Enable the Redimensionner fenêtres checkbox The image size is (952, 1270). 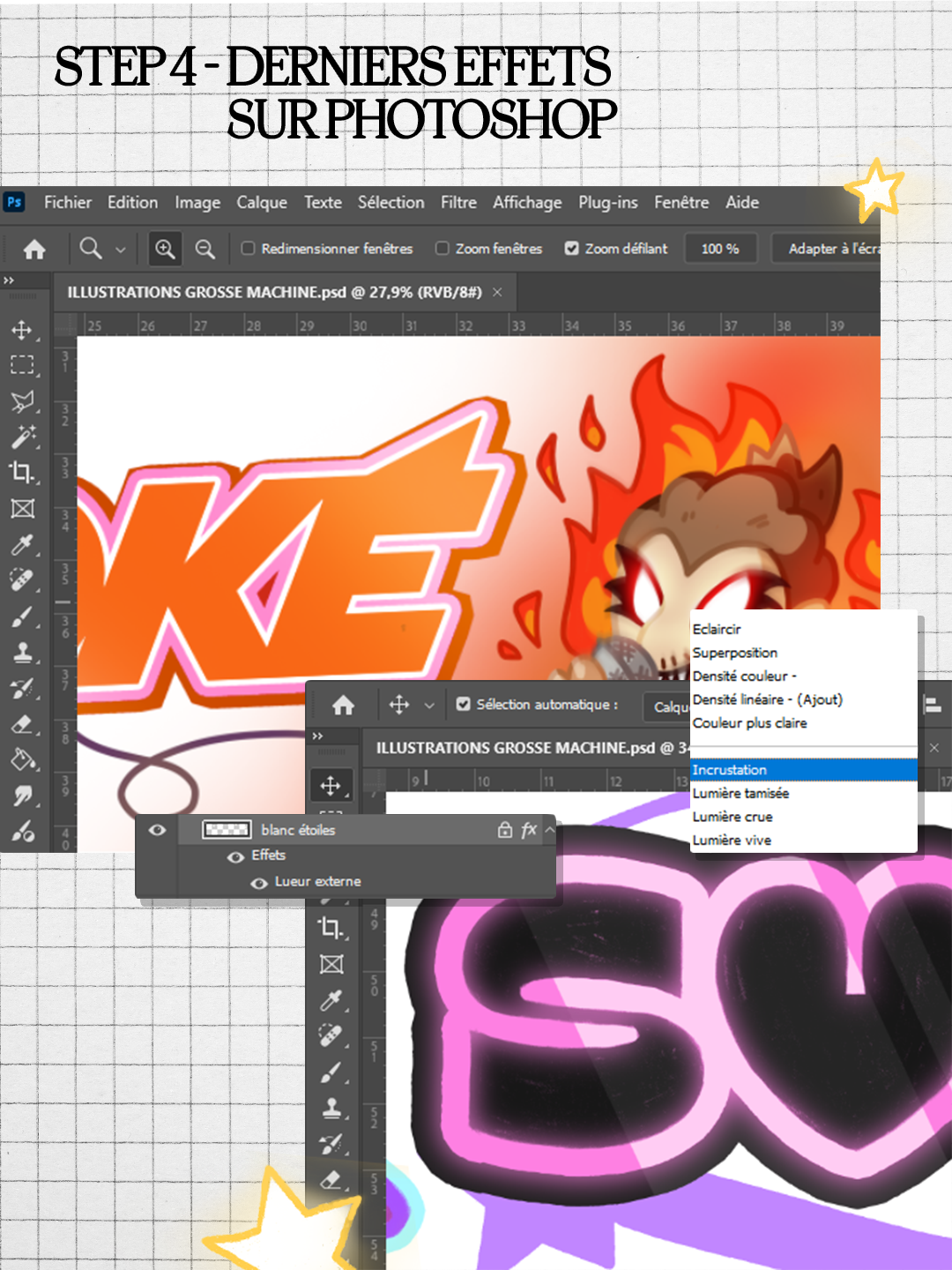[x=248, y=249]
